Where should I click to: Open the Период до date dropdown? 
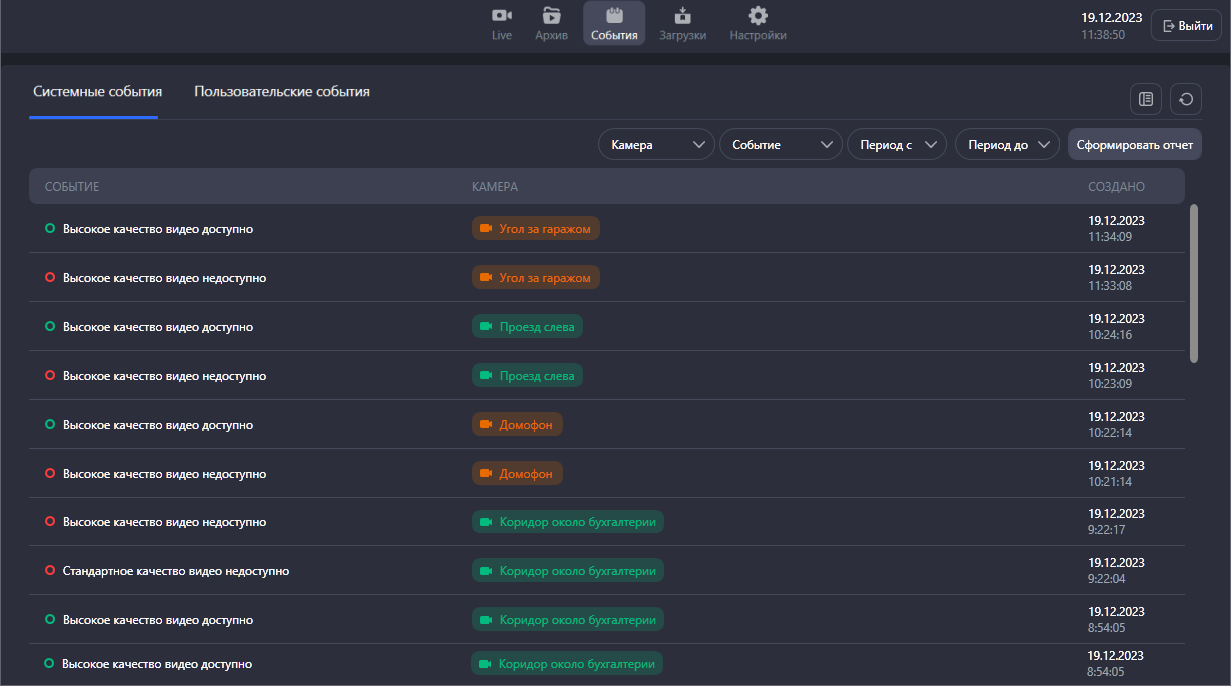click(1007, 145)
